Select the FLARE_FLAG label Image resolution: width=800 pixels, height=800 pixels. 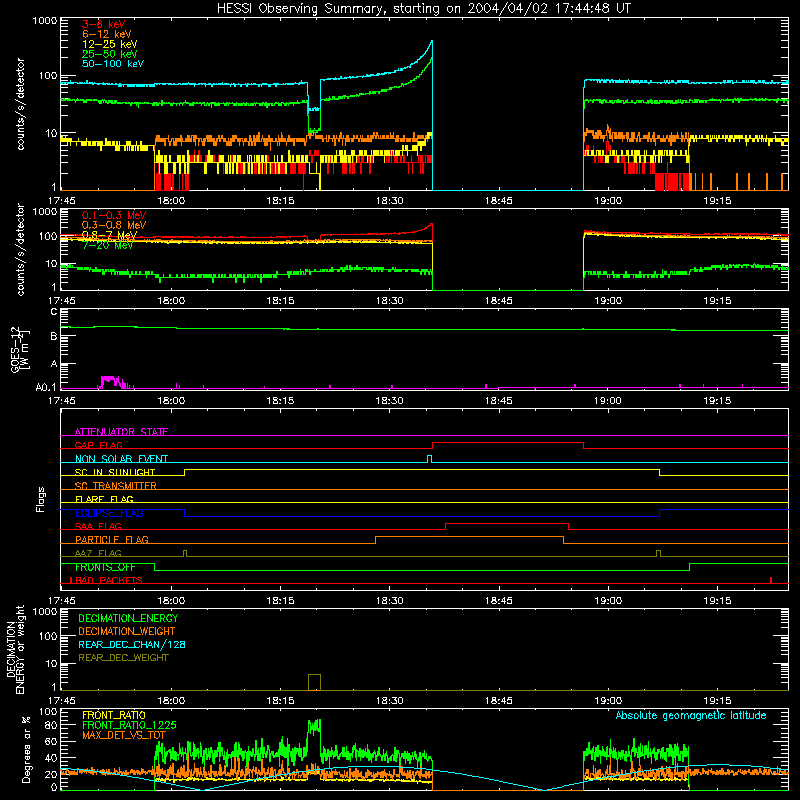pyautogui.click(x=104, y=499)
